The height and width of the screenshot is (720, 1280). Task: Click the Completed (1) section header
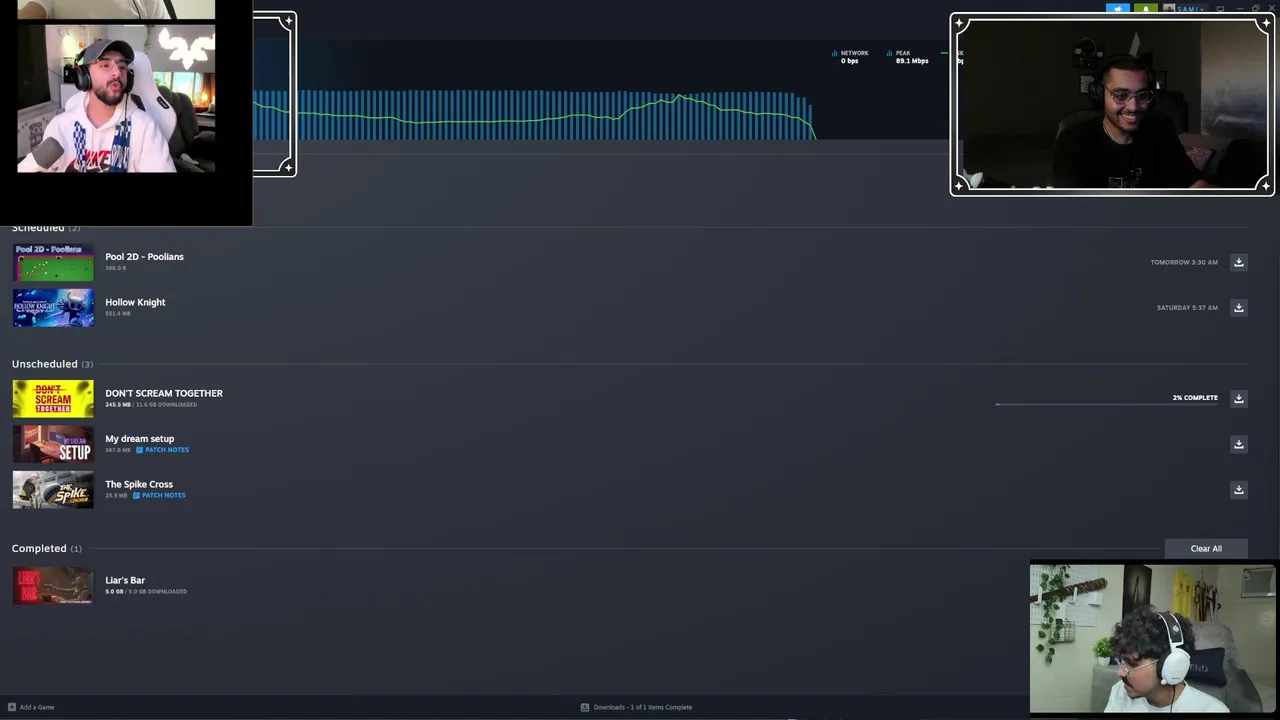(x=47, y=548)
